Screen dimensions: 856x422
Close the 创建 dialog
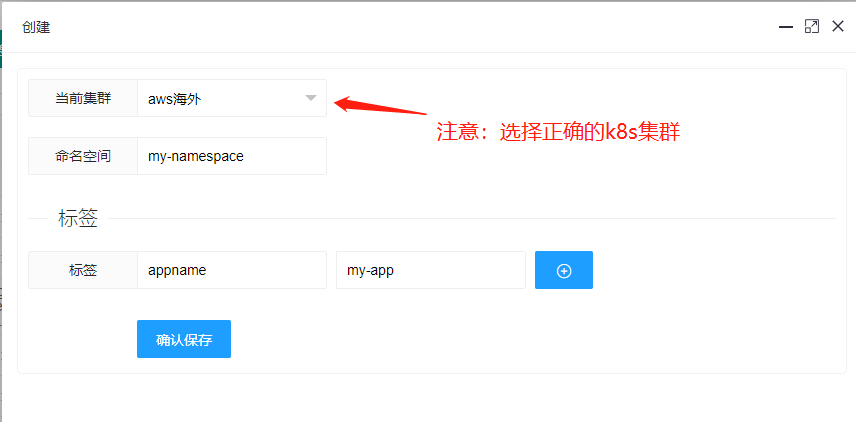[837, 26]
